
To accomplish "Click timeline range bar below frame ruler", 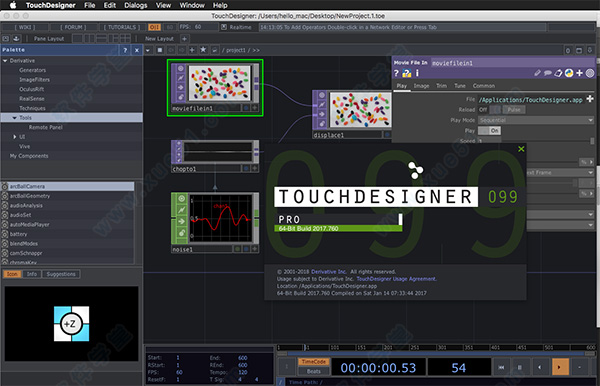I will coord(436,353).
